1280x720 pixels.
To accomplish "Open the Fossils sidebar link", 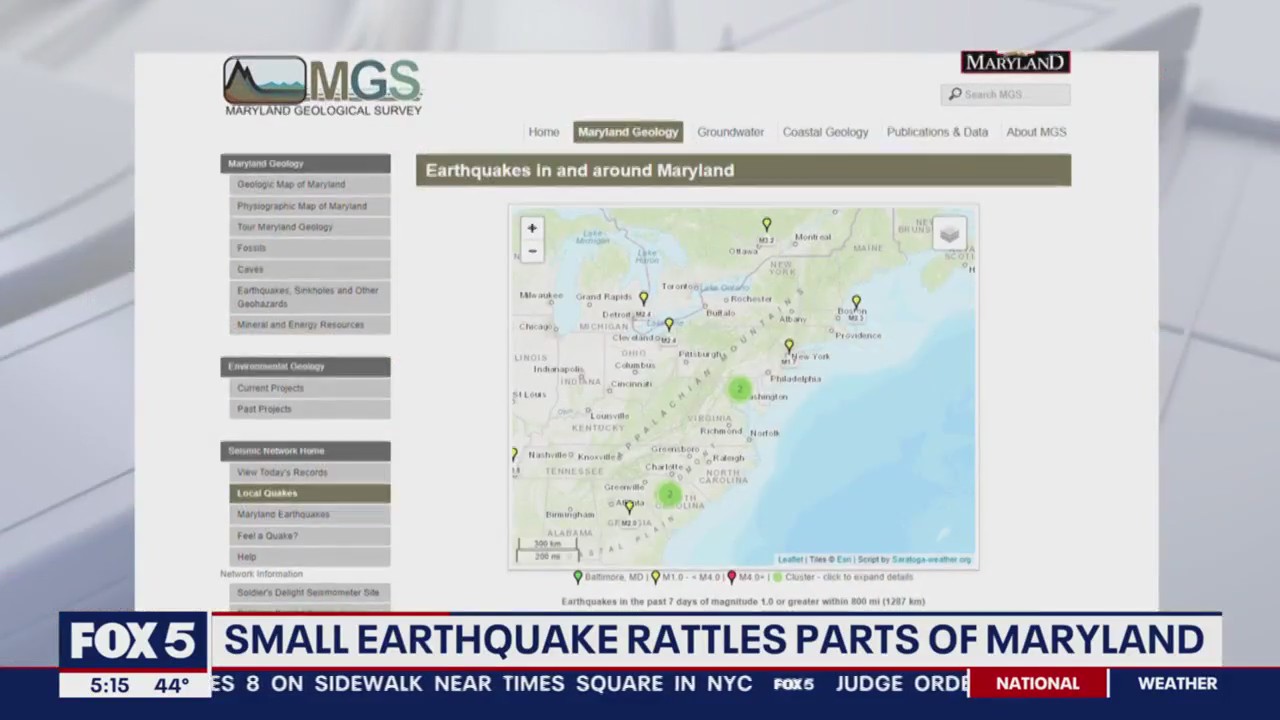I will point(310,248).
